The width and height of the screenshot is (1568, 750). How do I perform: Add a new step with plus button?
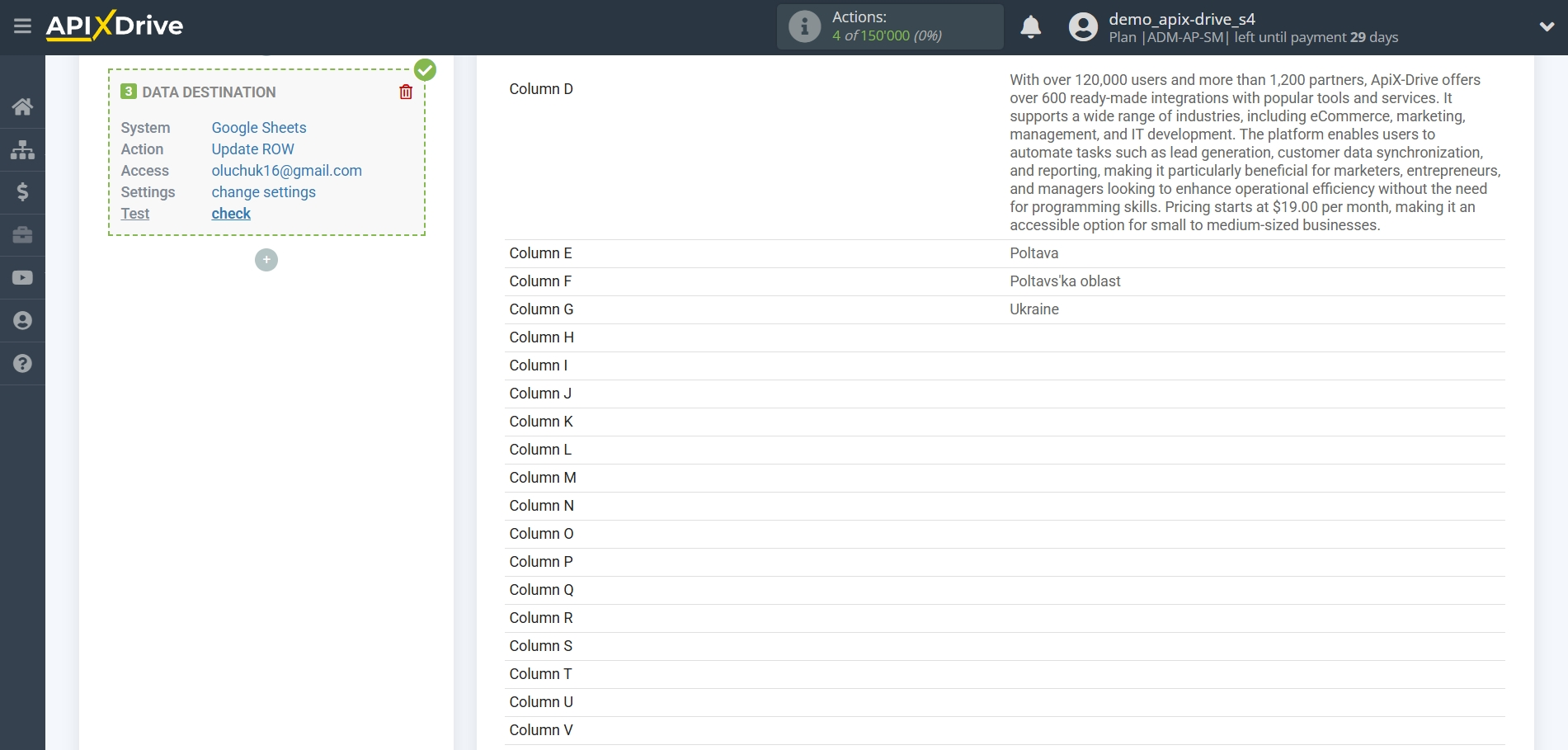[x=266, y=260]
